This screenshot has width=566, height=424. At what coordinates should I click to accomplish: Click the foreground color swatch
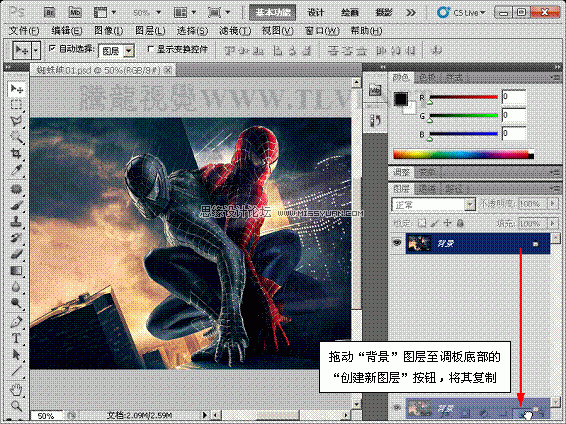[x=401, y=99]
